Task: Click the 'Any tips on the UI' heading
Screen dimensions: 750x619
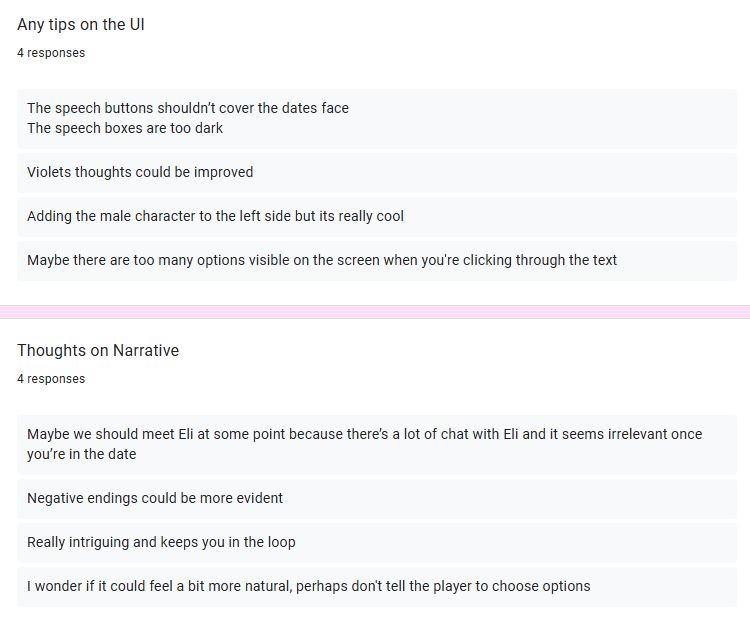Action: tap(81, 24)
